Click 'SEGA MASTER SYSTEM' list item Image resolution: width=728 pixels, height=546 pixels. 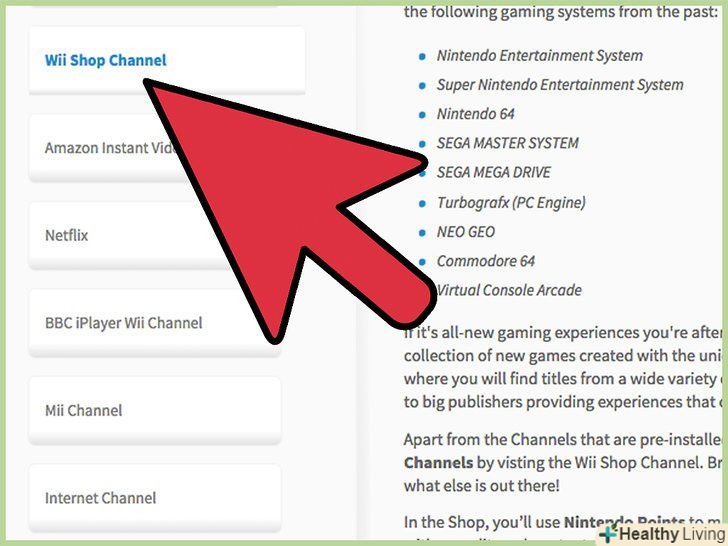[507, 143]
